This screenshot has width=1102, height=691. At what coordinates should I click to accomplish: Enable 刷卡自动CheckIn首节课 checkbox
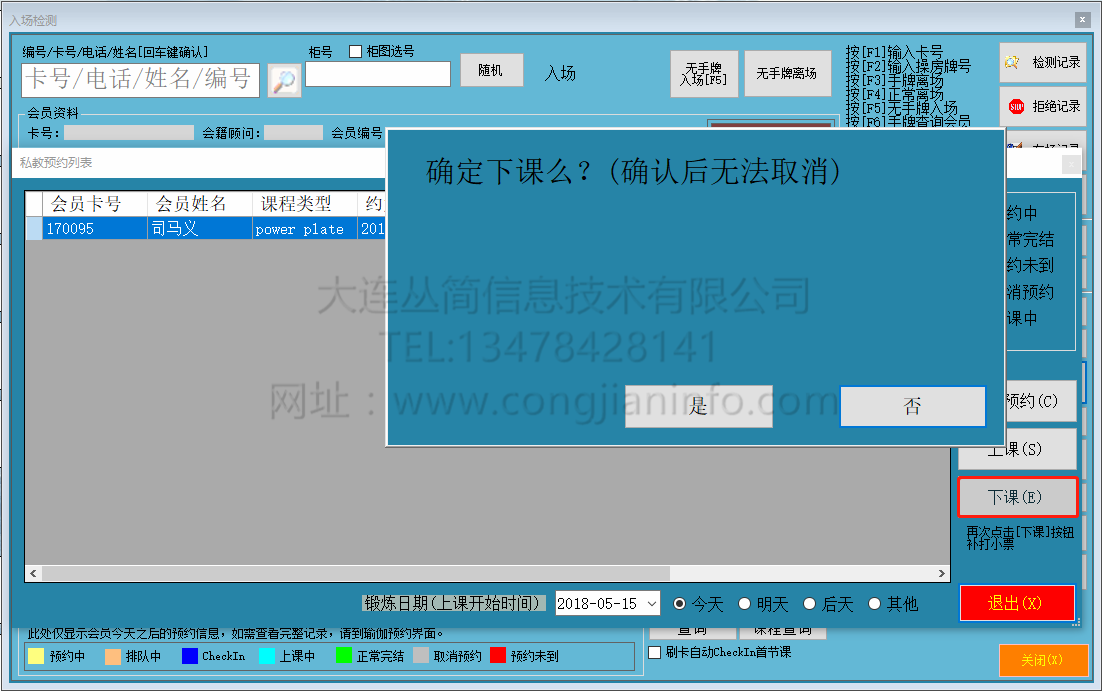(655, 652)
